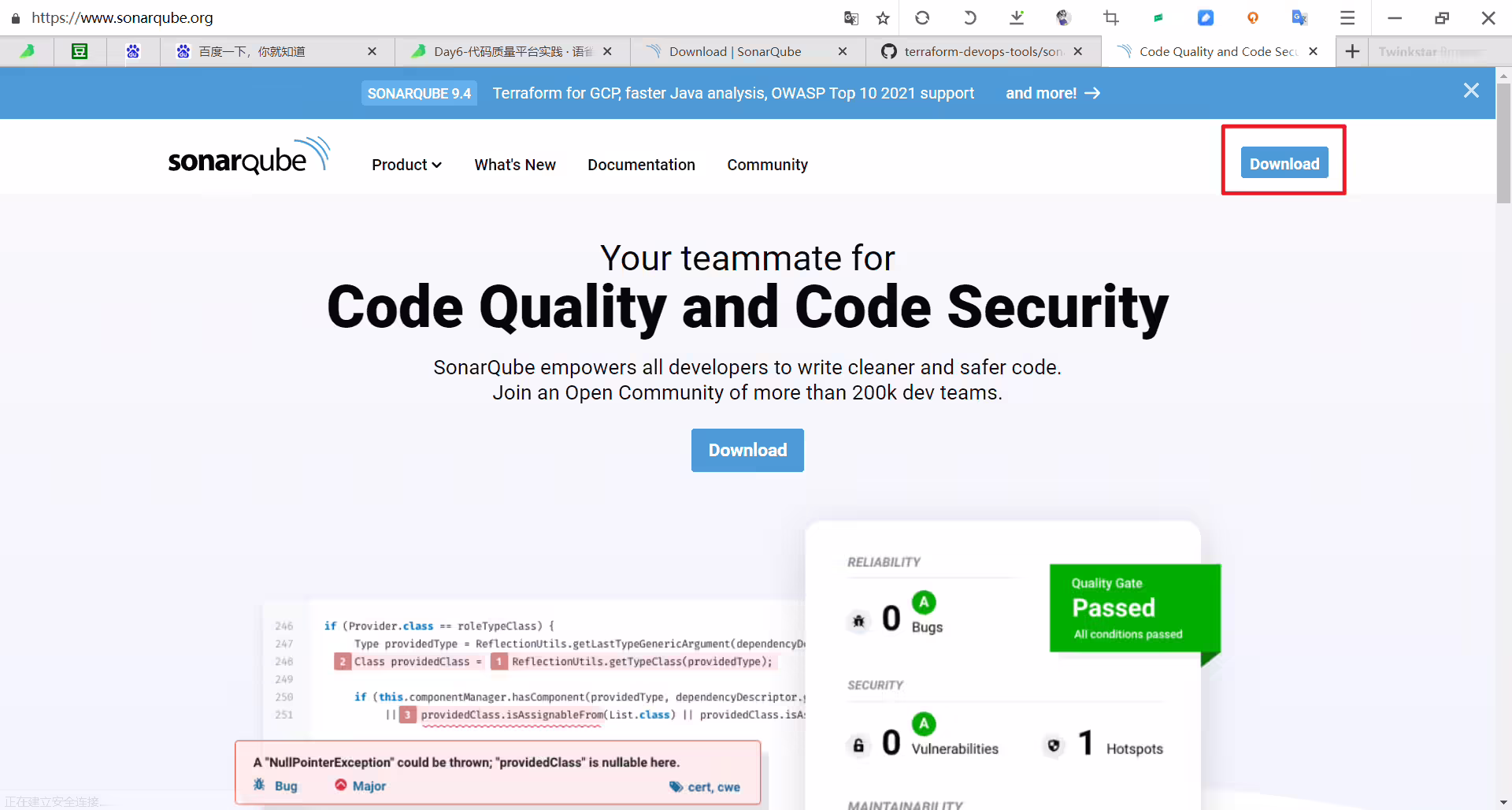Start the screenshot crop tool
The image size is (1512, 810).
[x=1111, y=17]
